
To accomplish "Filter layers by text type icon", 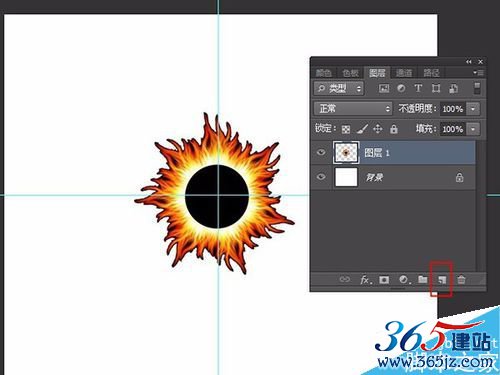I will (x=418, y=88).
